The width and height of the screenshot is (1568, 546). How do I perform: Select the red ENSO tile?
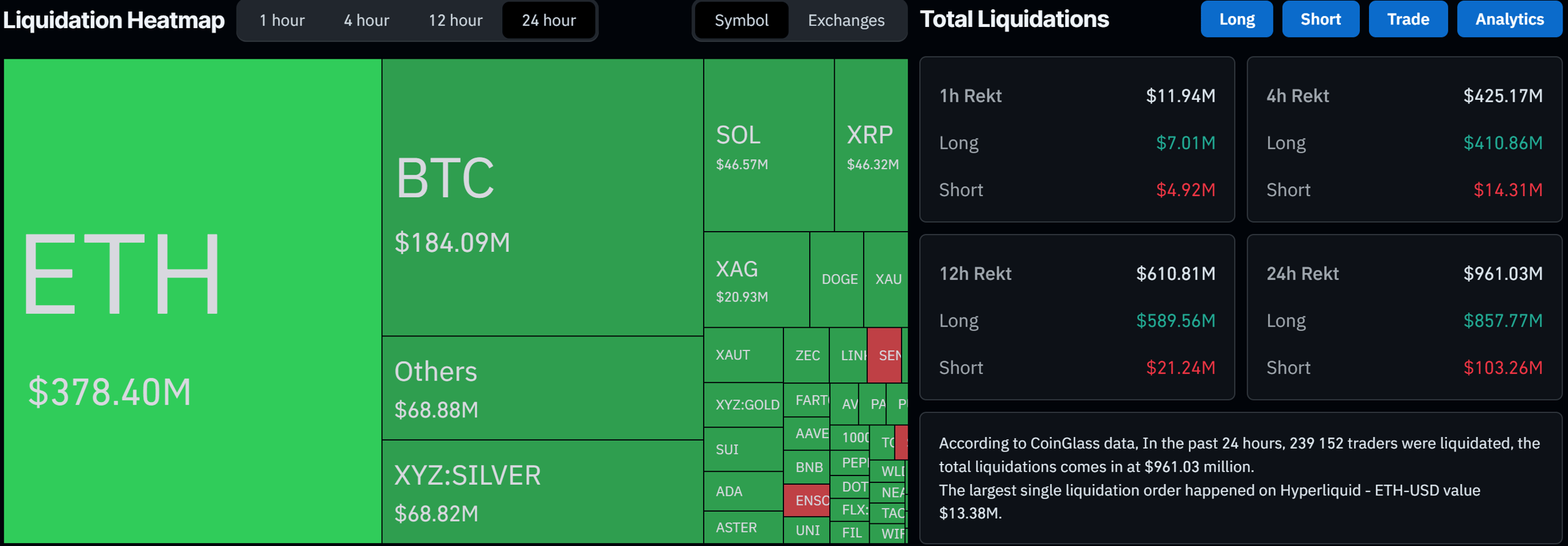(808, 499)
